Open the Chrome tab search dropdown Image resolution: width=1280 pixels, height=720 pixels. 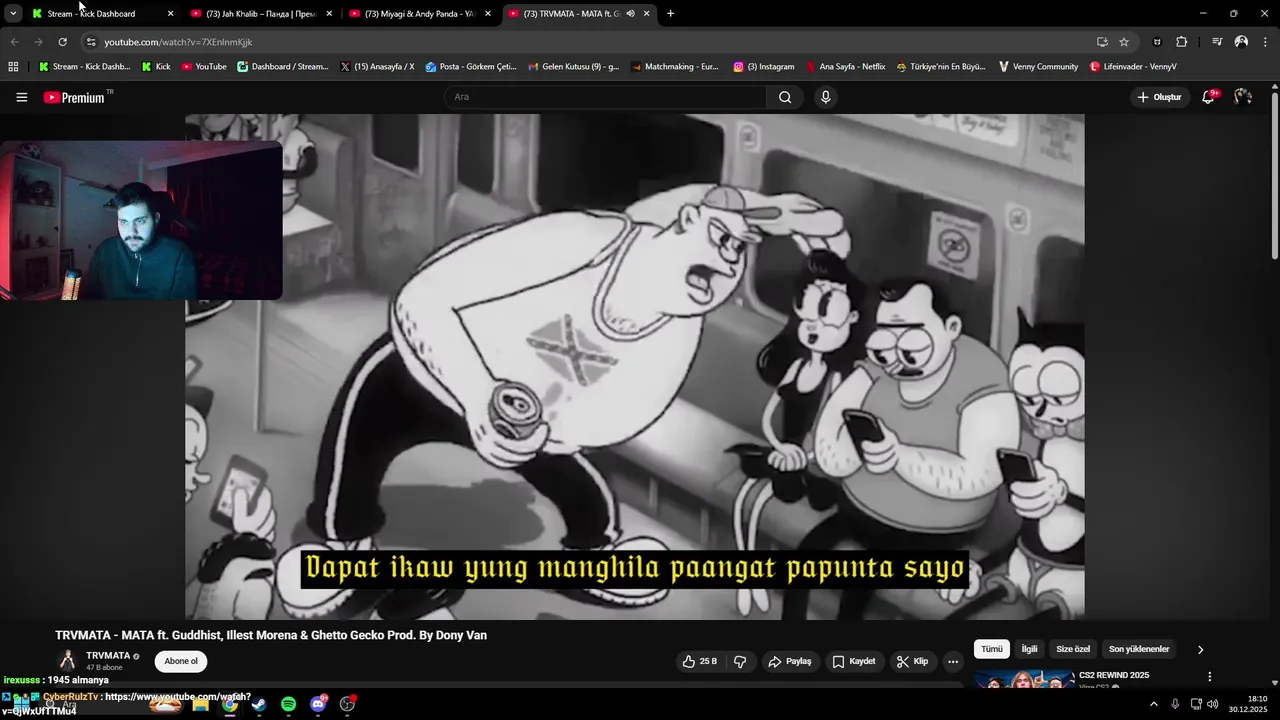pyautogui.click(x=13, y=14)
